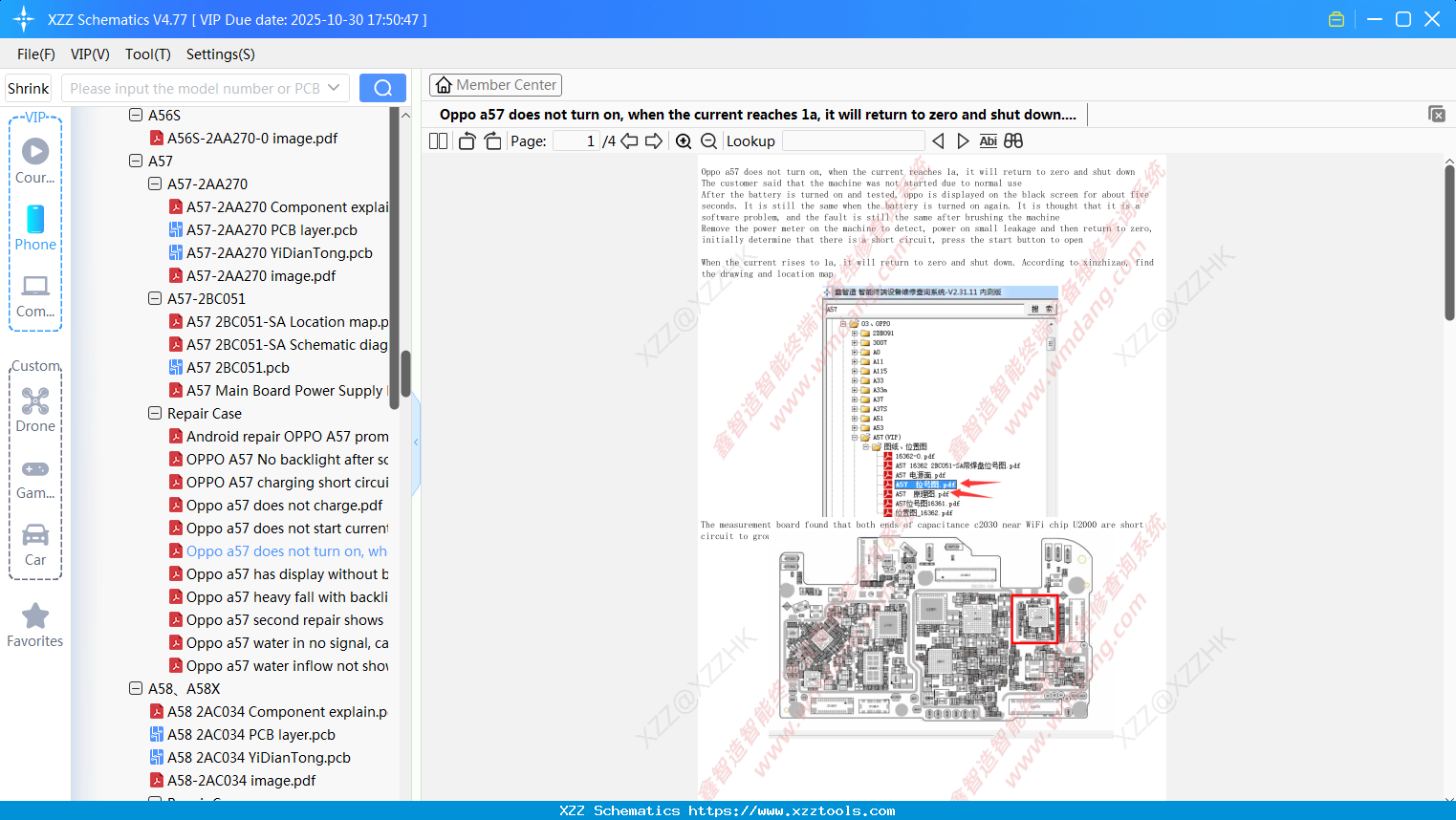
Task: Select the Computer category icon
Action: point(35,286)
